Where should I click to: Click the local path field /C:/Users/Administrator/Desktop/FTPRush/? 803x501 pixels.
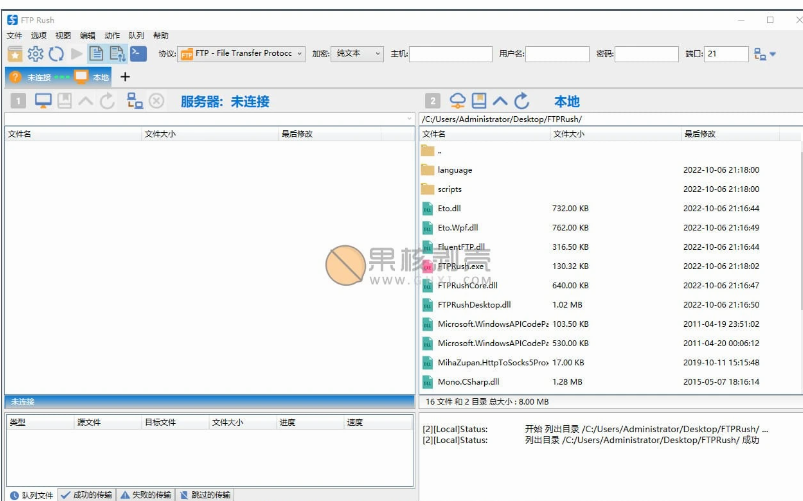(610, 119)
